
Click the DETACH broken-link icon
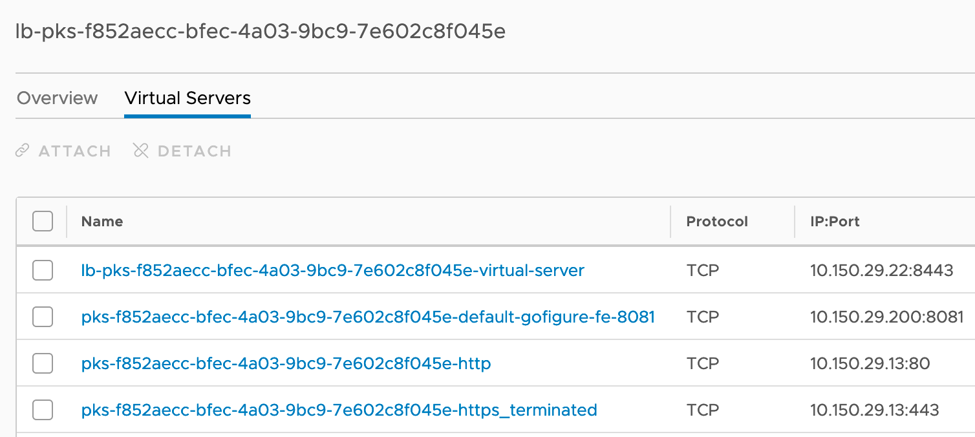[141, 151]
